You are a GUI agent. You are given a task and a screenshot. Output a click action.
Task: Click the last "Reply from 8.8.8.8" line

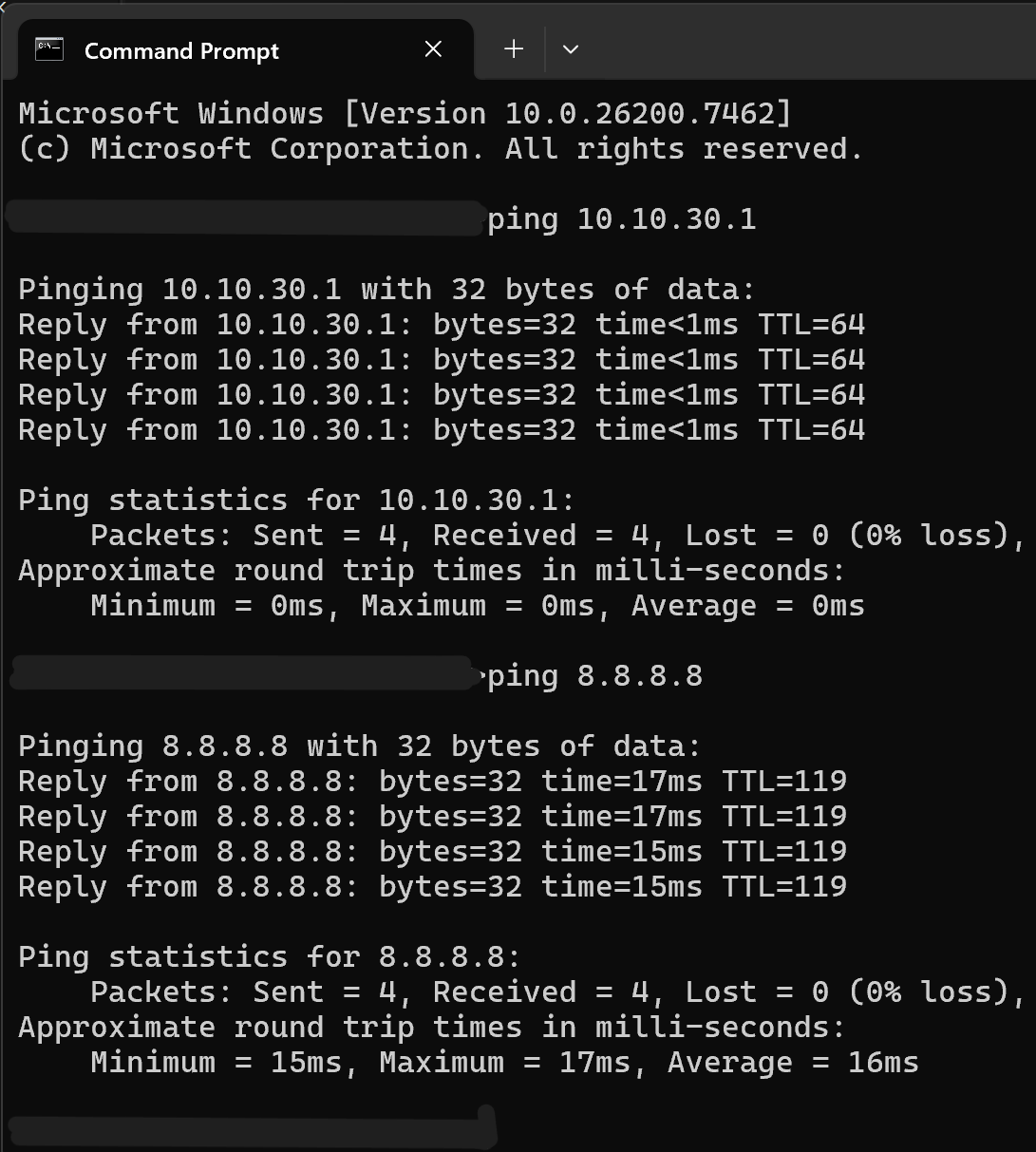pyautogui.click(x=432, y=887)
